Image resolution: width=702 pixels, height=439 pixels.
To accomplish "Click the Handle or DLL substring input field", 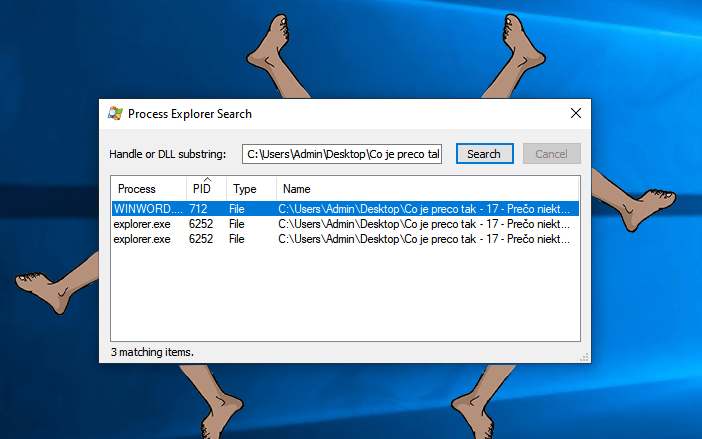I will point(344,154).
